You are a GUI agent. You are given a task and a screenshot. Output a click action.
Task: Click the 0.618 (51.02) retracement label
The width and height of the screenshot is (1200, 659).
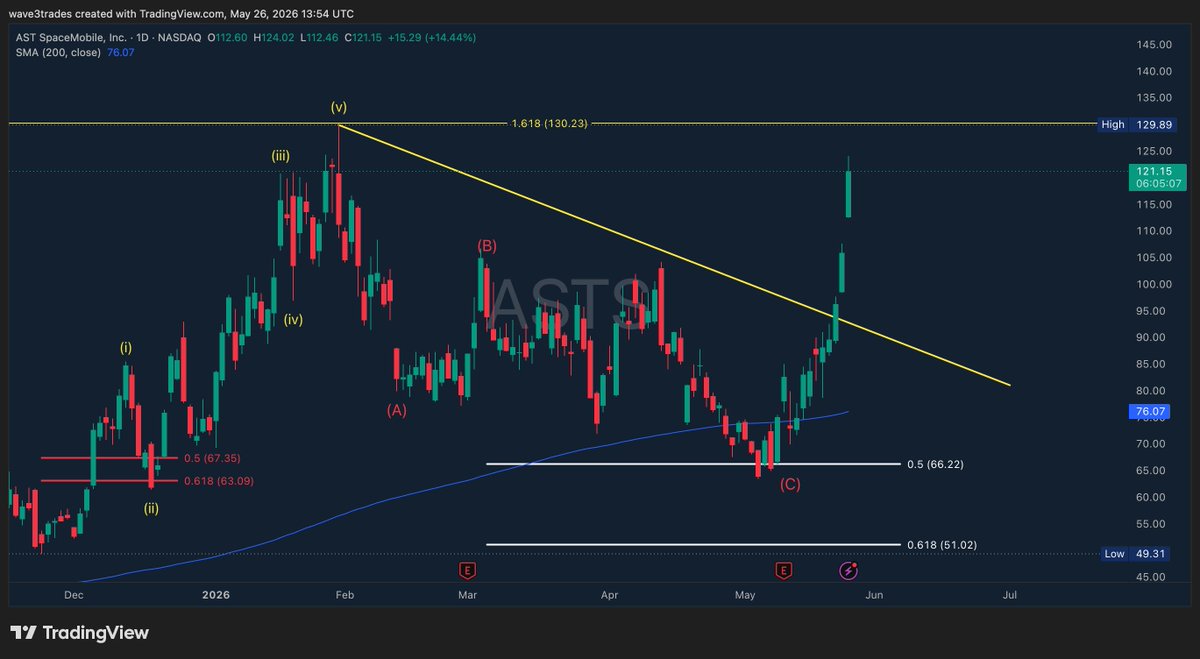point(941,545)
